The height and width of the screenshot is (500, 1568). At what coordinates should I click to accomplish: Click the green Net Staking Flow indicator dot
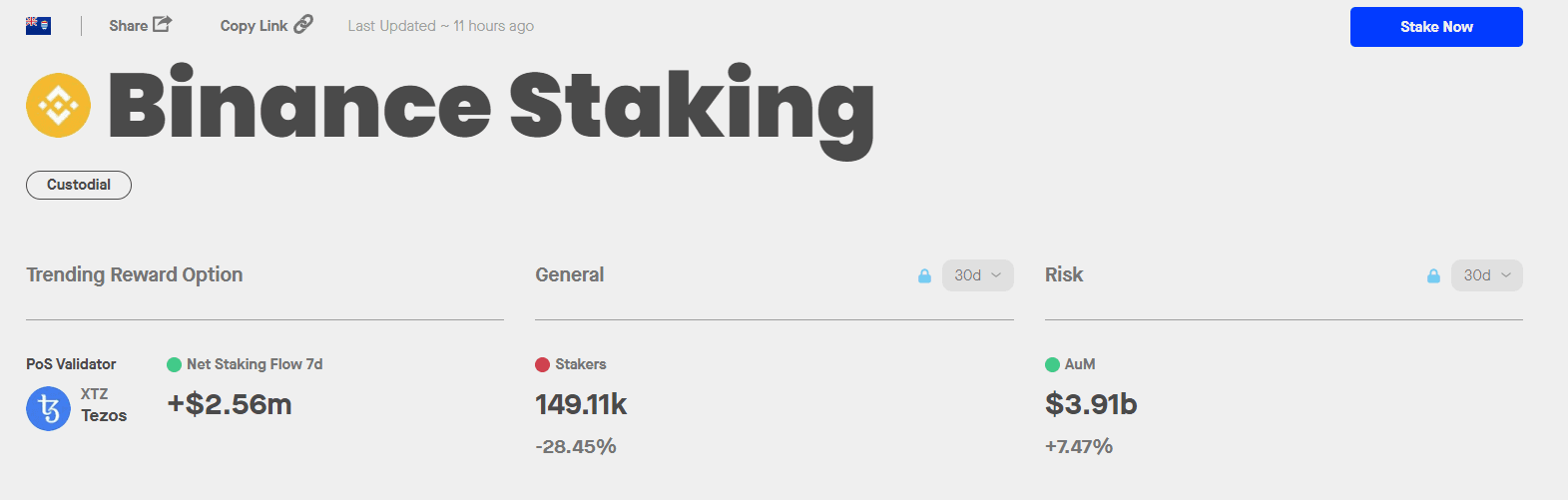[174, 364]
